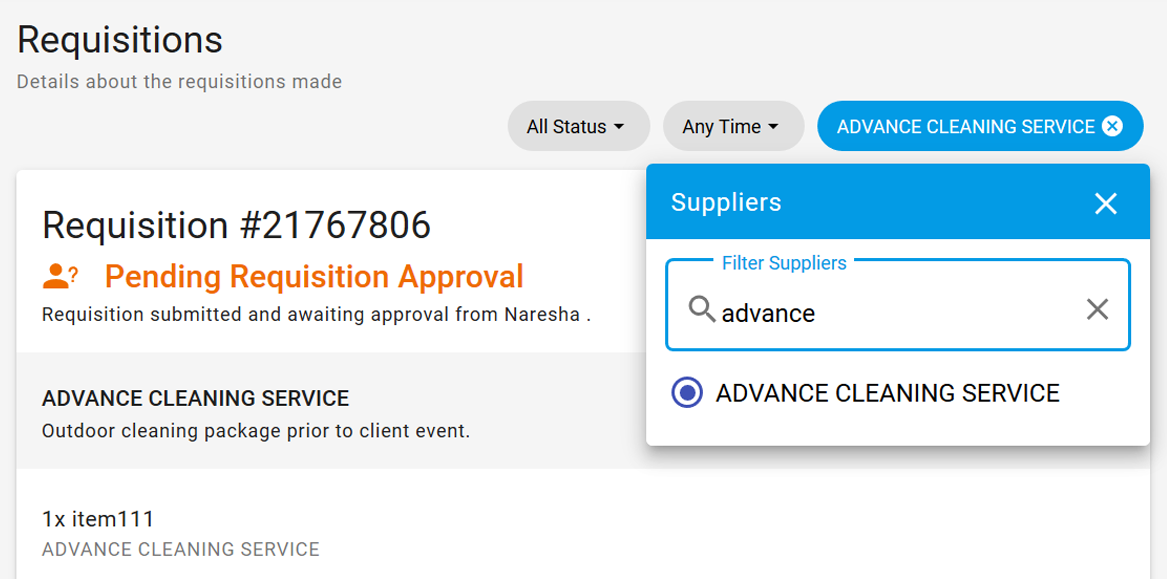Remove the ADVANCE CLEANING SERVICE filter chip
Viewport: 1167px width, 579px height.
[1111, 126]
